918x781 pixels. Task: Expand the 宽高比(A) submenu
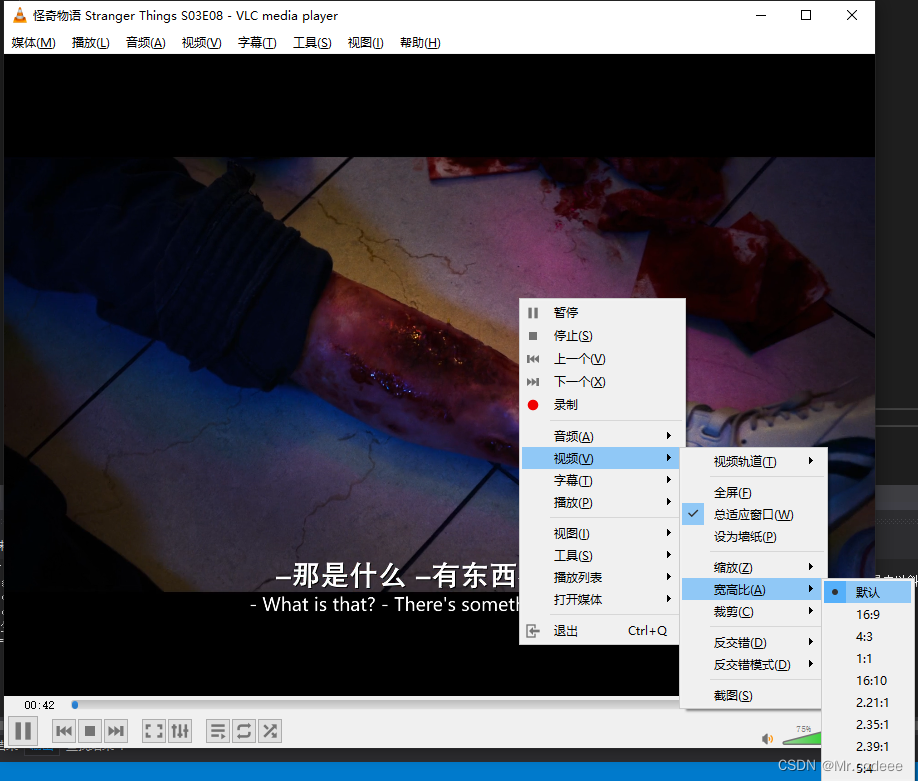[752, 590]
